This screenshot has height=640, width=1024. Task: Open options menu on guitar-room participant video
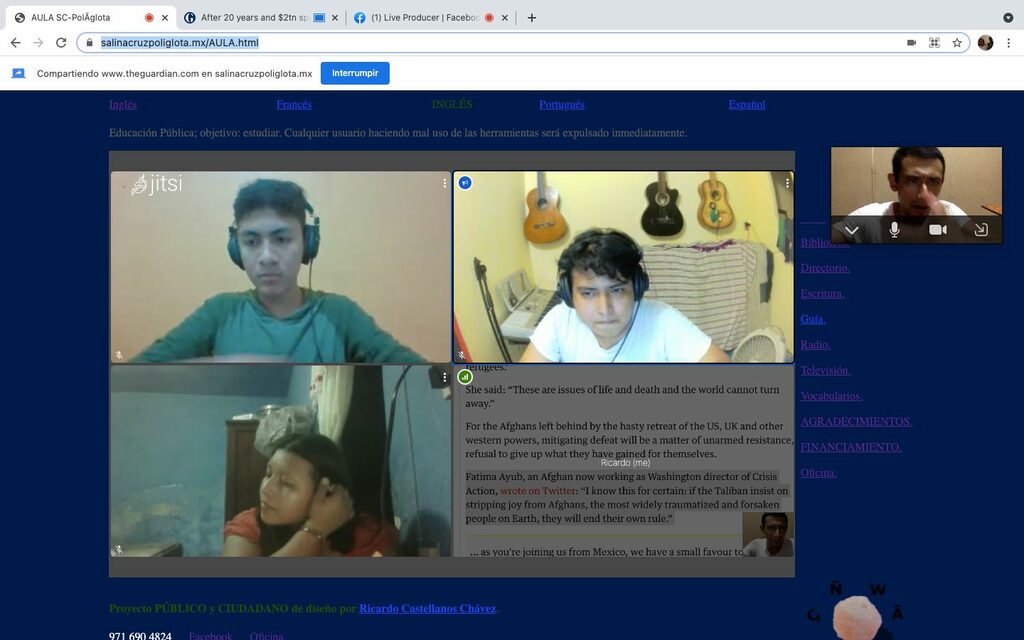point(787,184)
